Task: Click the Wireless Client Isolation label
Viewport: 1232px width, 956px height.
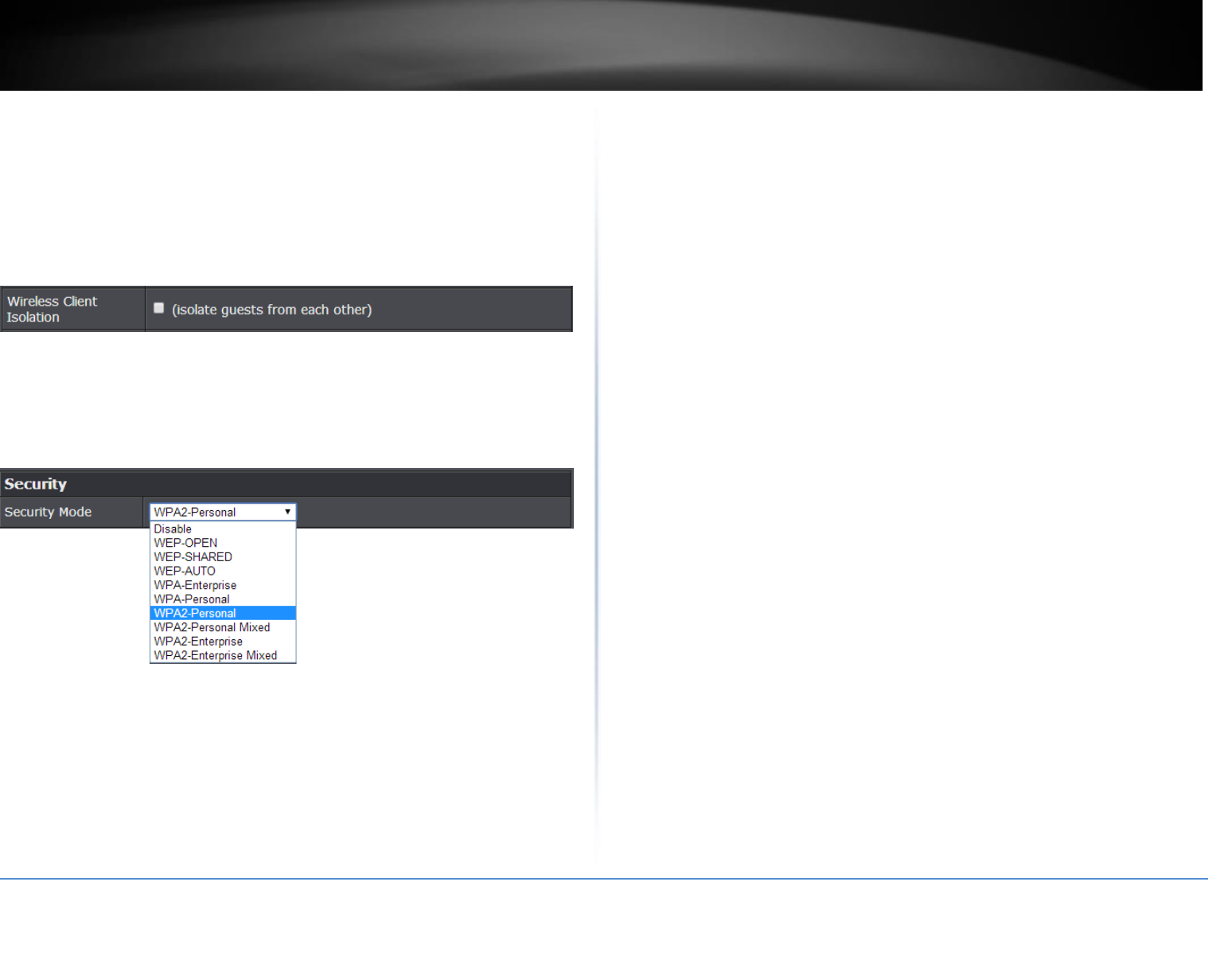Action: pyautogui.click(x=52, y=309)
